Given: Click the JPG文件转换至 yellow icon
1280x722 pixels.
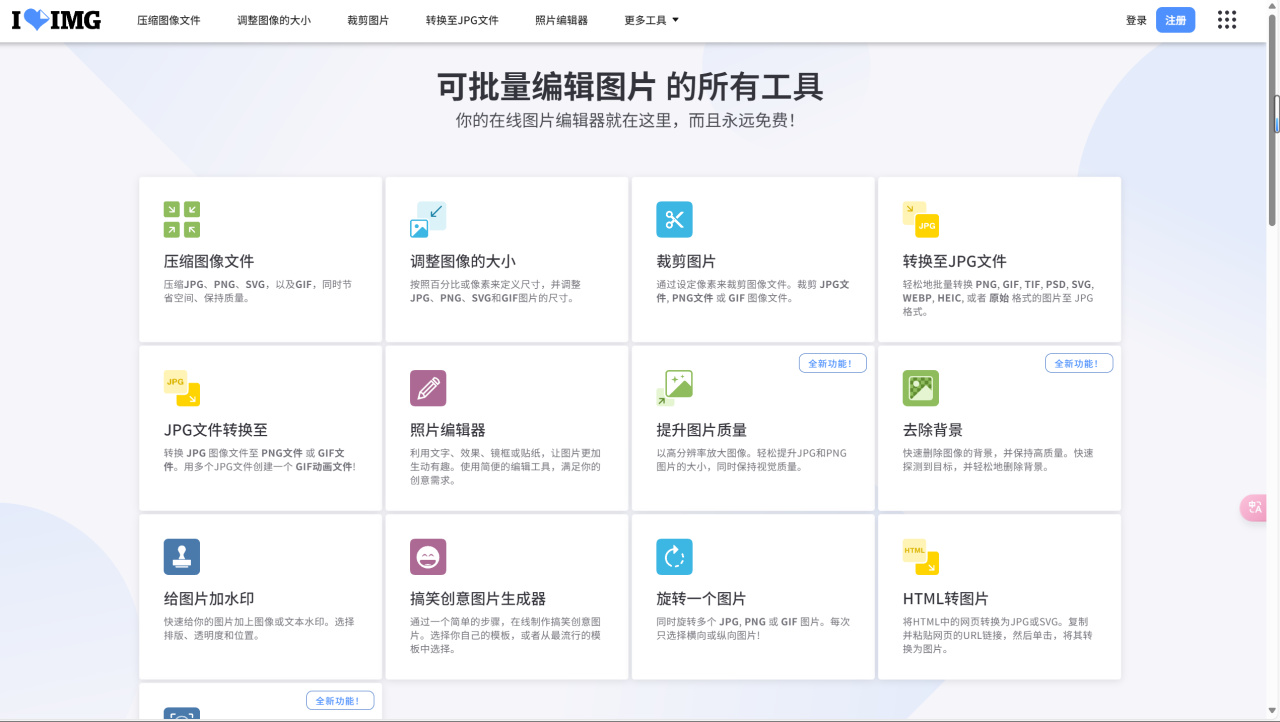Looking at the screenshot, I should 182,388.
